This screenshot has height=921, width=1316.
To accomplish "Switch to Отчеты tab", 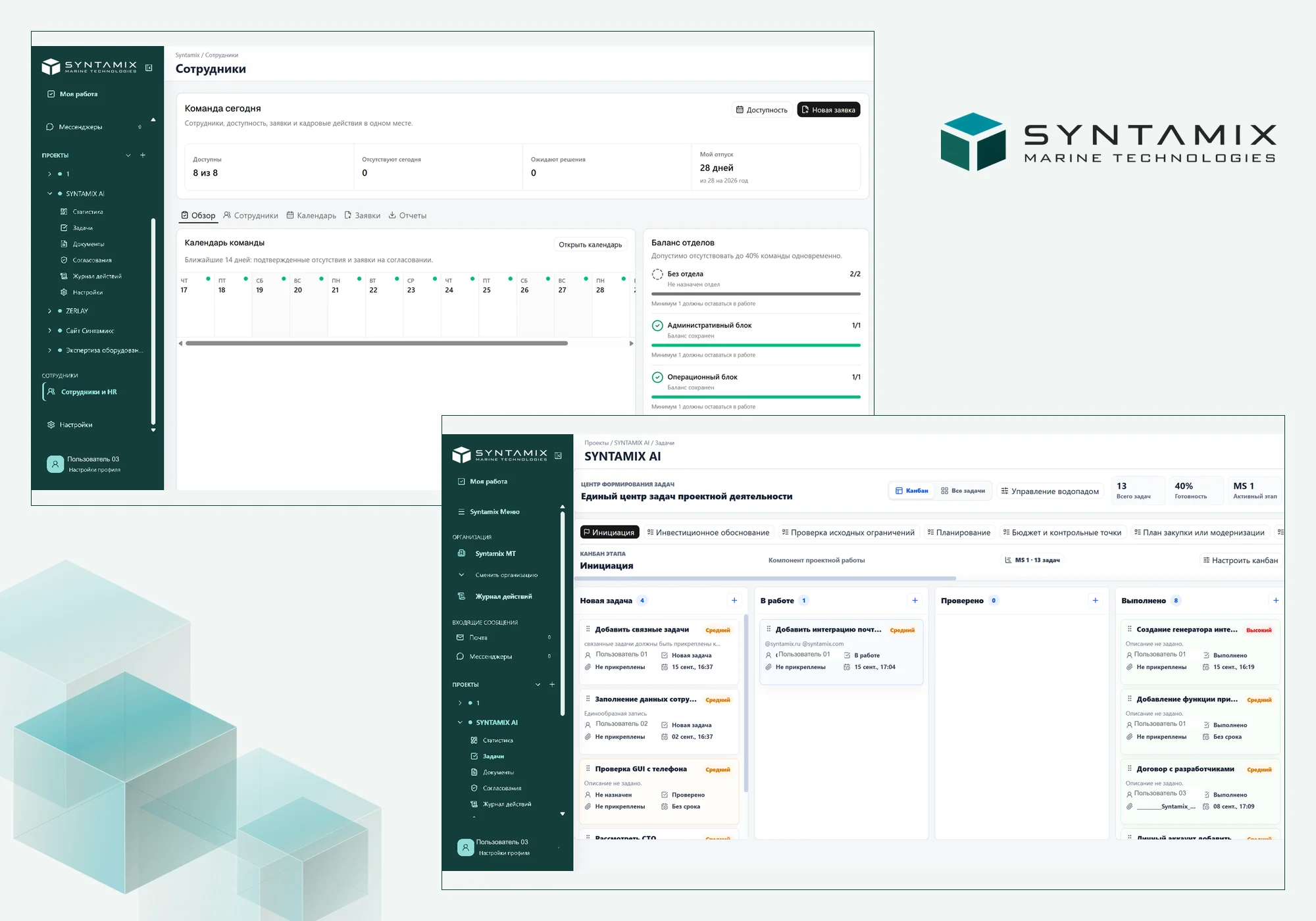I will point(407,215).
